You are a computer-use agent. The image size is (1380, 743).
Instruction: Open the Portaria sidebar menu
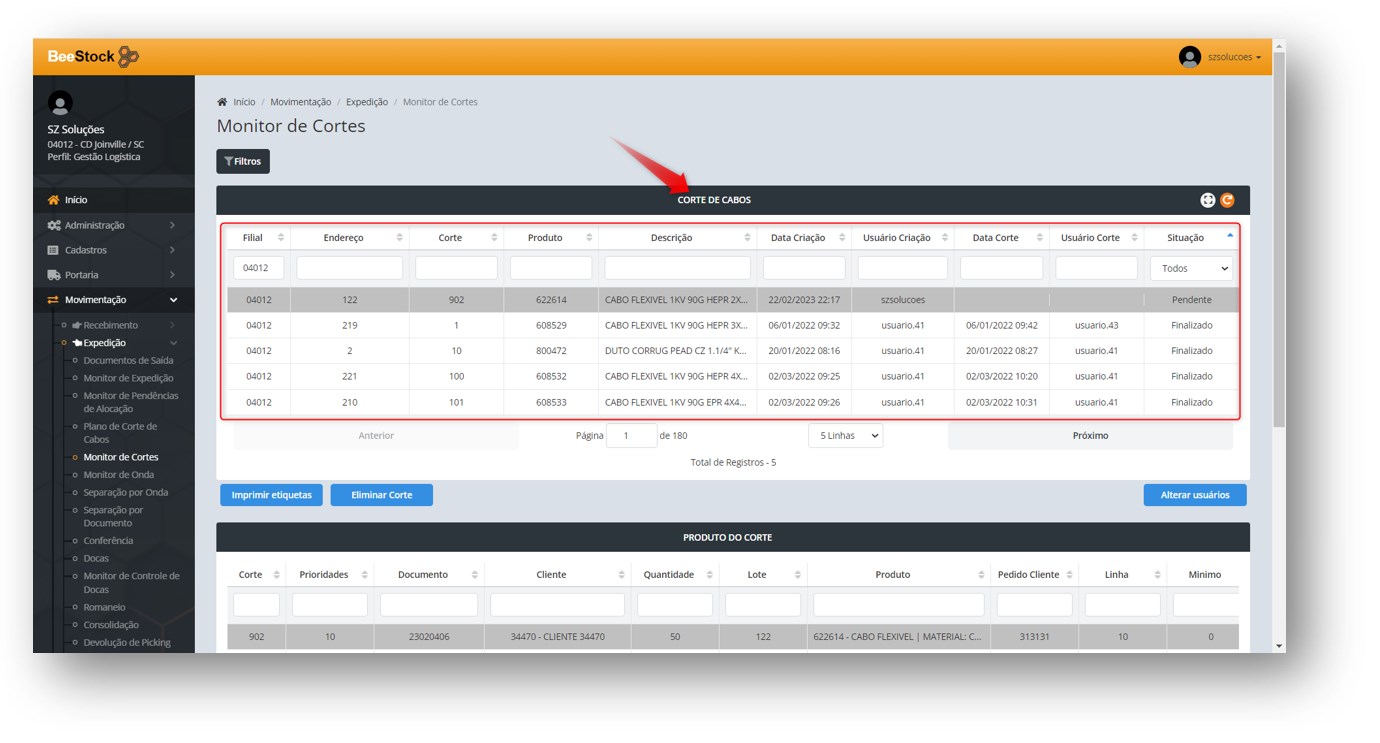(x=113, y=275)
